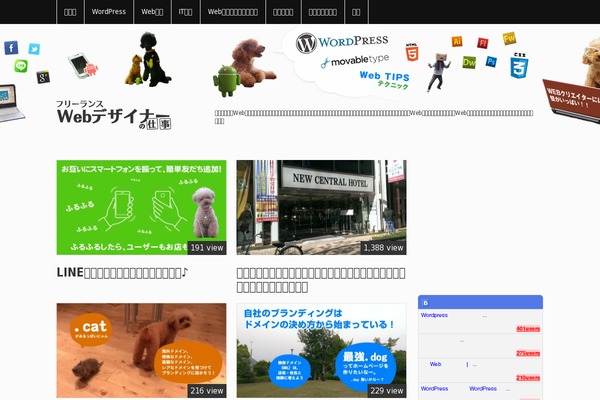Open the 最強.dog branding article thumbnail
Viewport: 600px width, 400px height.
(321, 350)
